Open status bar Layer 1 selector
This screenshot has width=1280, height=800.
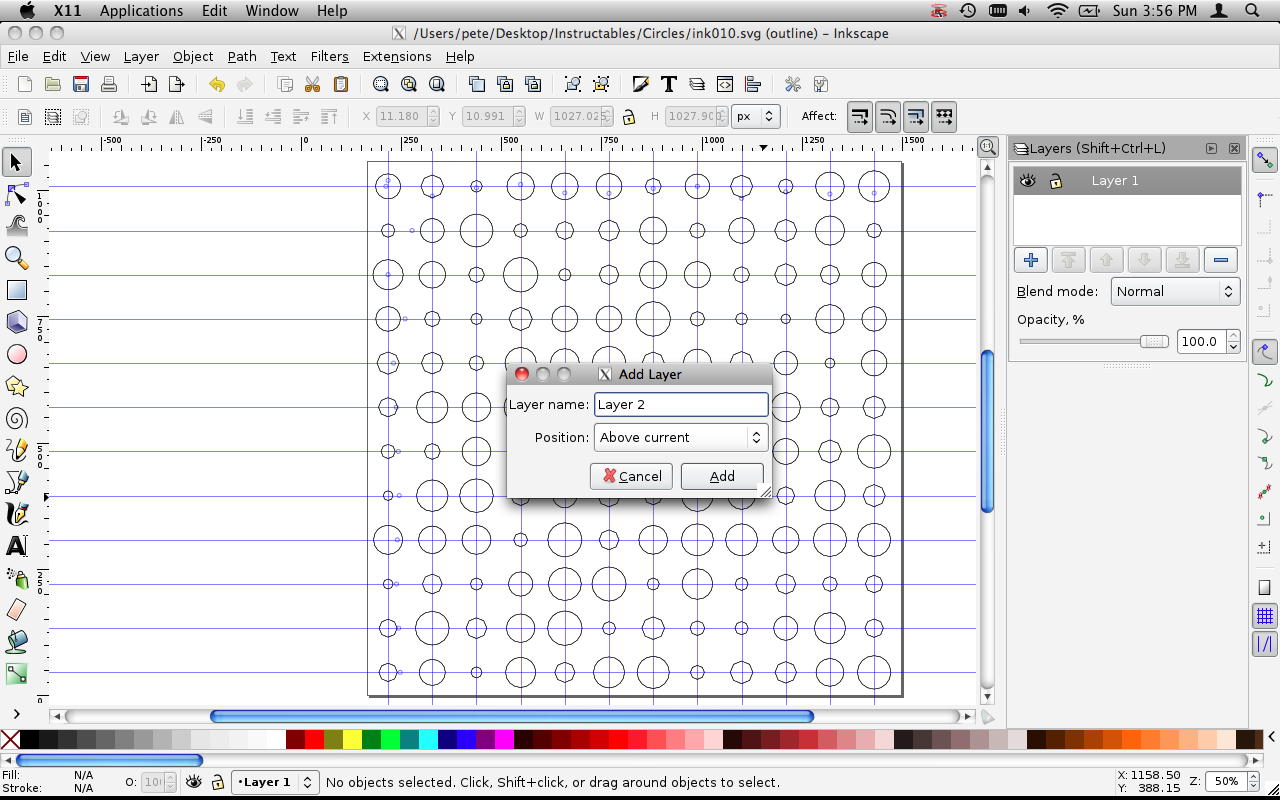[x=275, y=782]
